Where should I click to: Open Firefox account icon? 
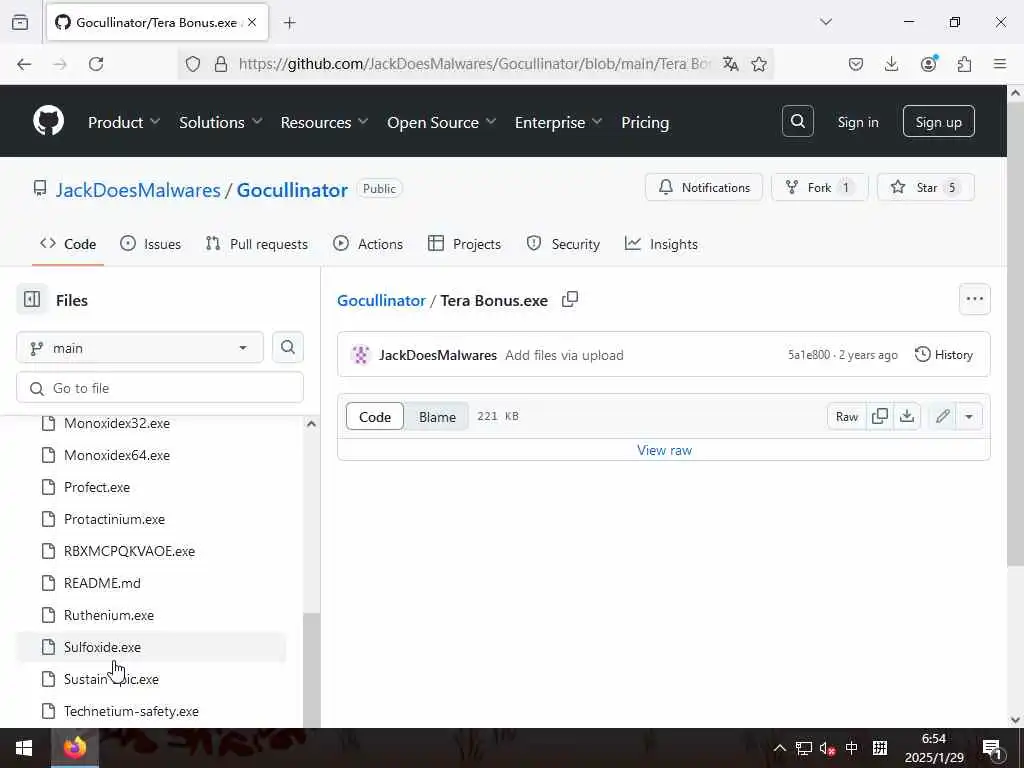928,64
